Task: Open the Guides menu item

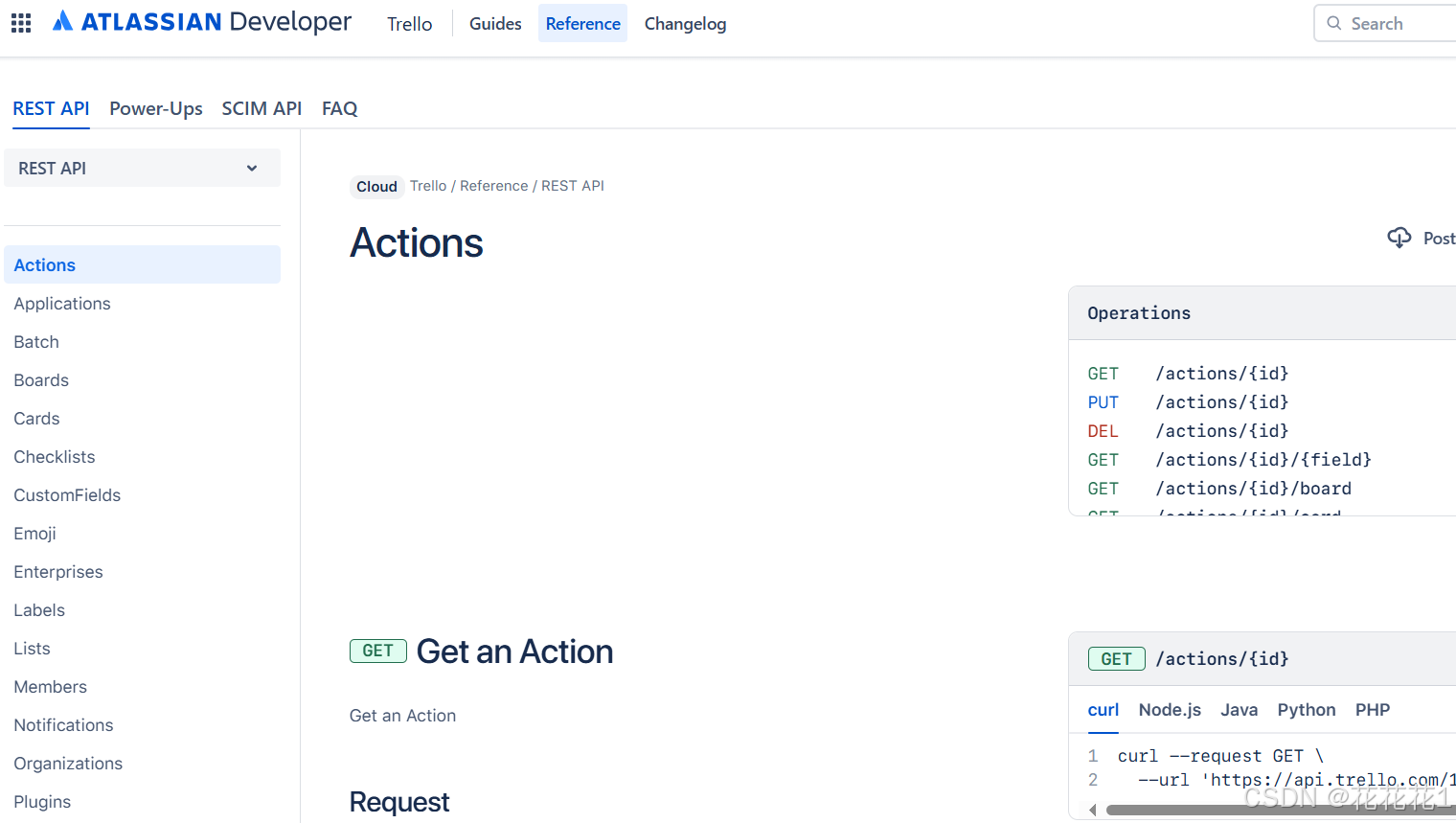Action: (x=495, y=24)
